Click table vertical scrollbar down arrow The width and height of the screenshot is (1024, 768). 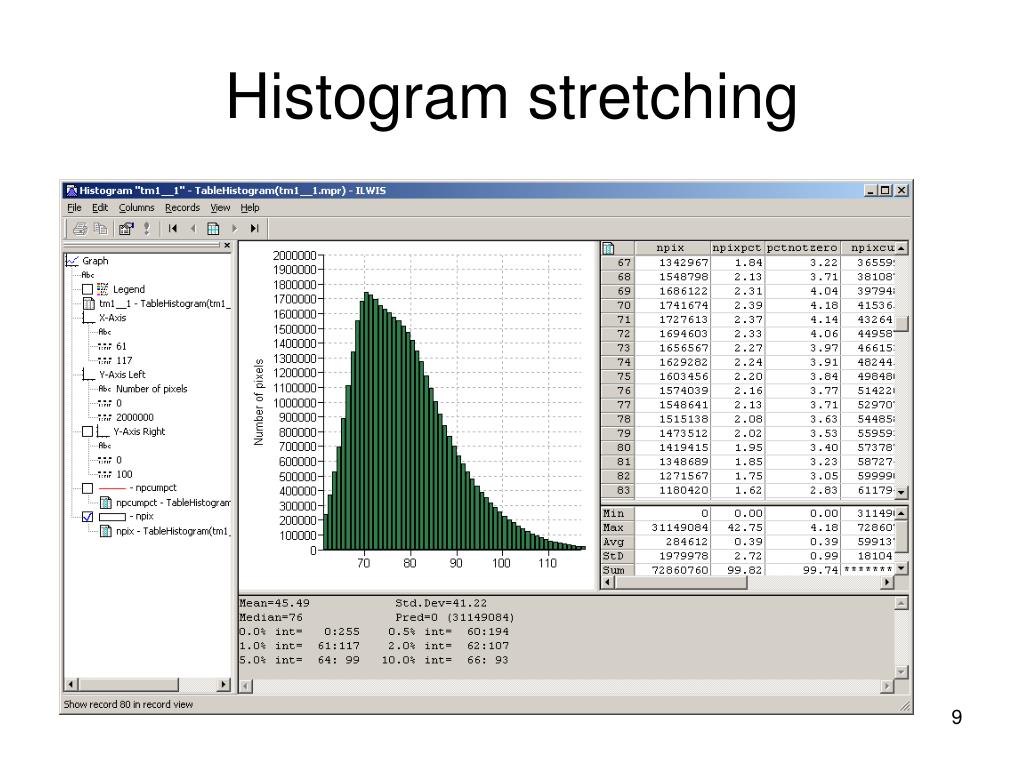click(901, 492)
